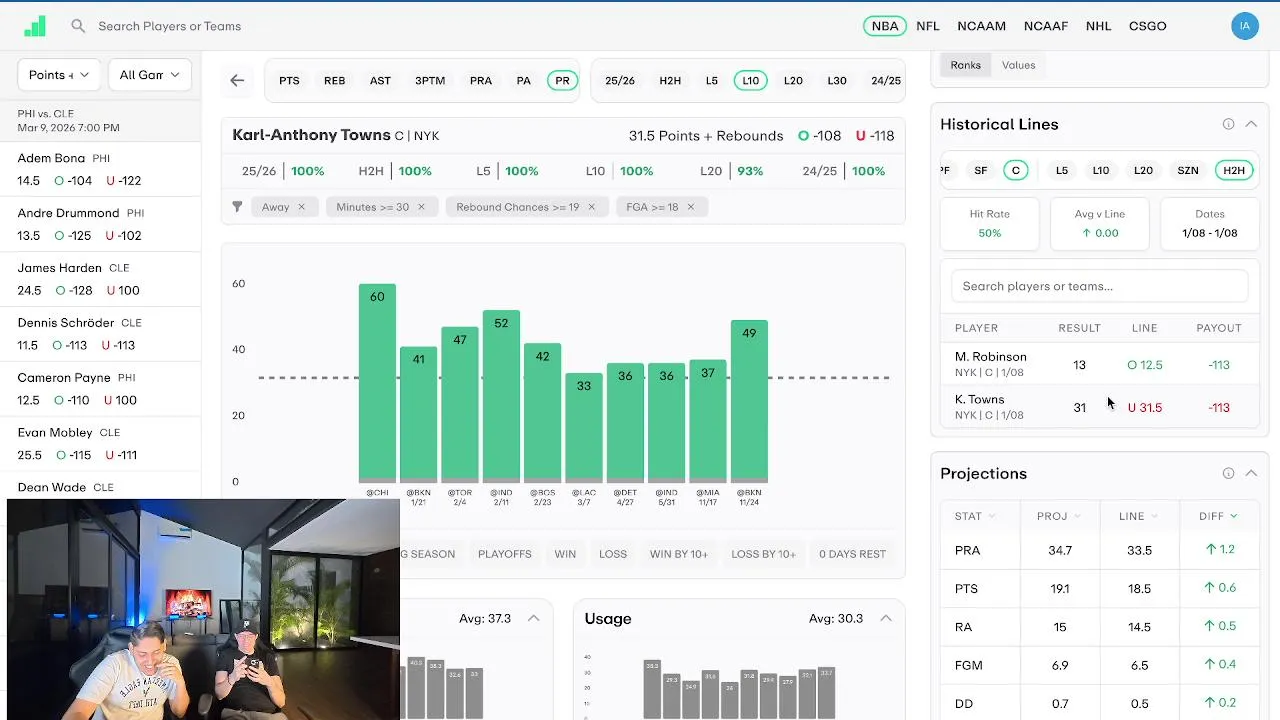Select the L5 chart range
The height and width of the screenshot is (720, 1280).
pos(712,81)
